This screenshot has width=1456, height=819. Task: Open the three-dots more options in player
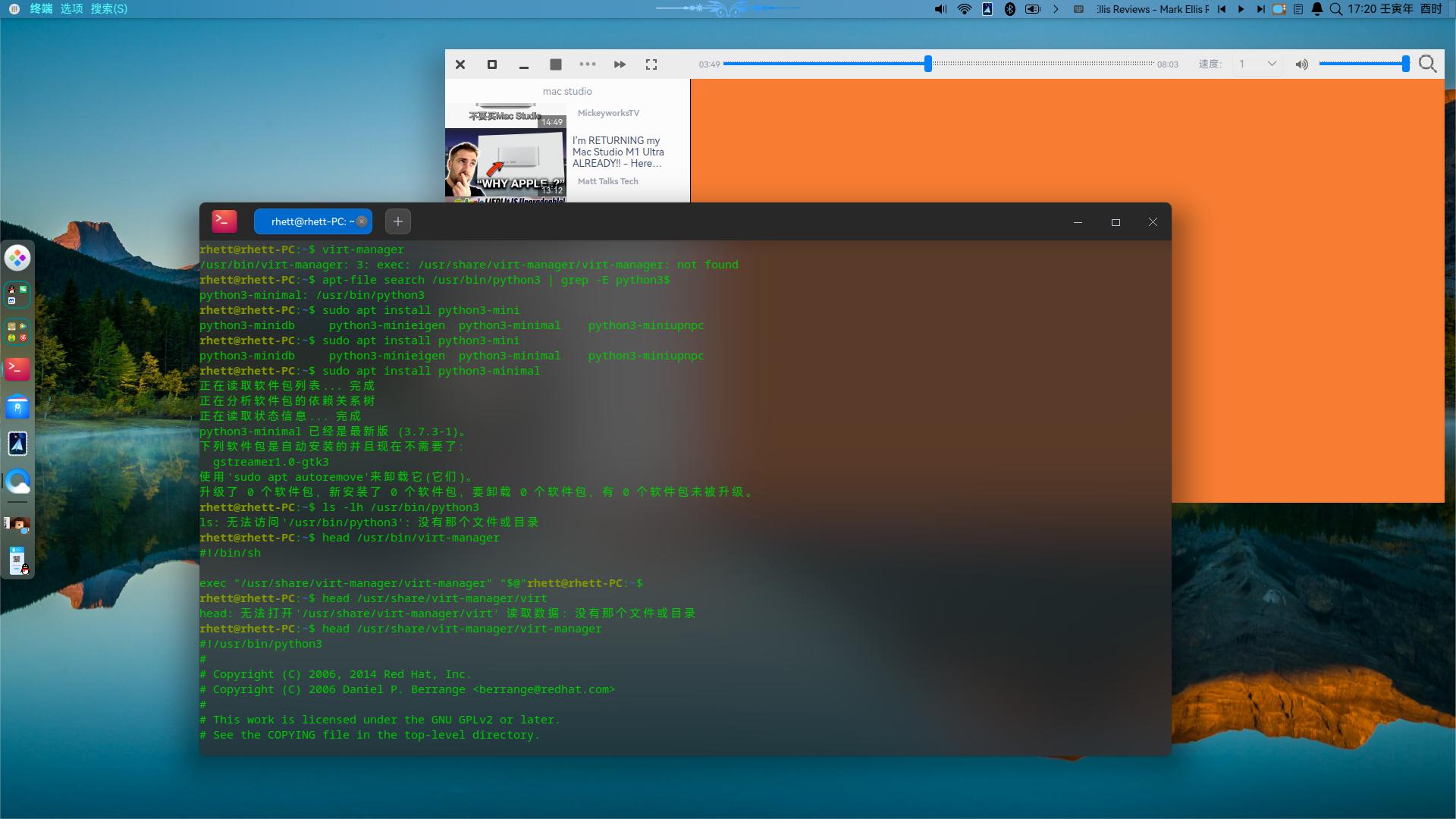click(588, 64)
